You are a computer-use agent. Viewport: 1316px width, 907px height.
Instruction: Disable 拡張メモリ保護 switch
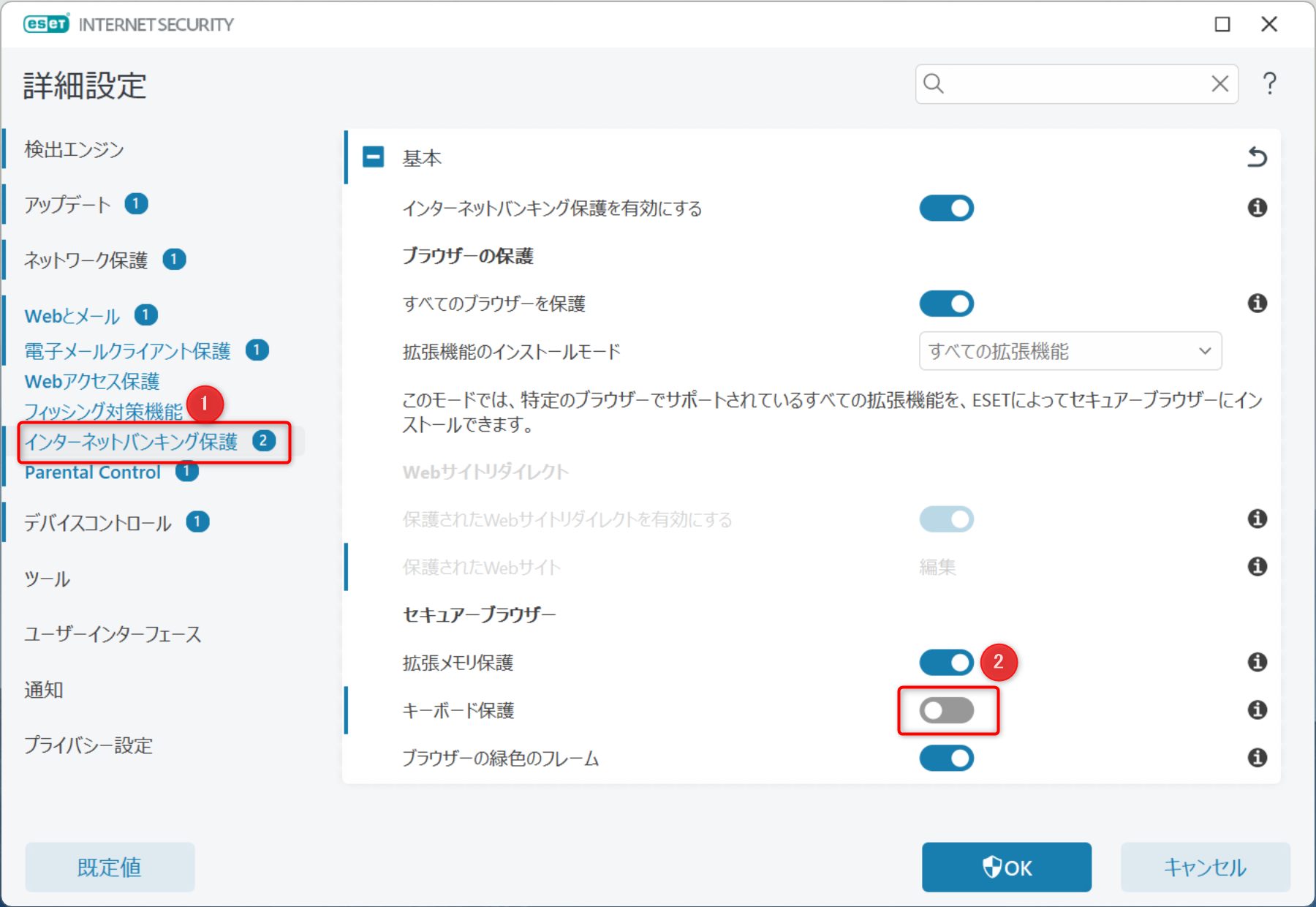(x=946, y=663)
